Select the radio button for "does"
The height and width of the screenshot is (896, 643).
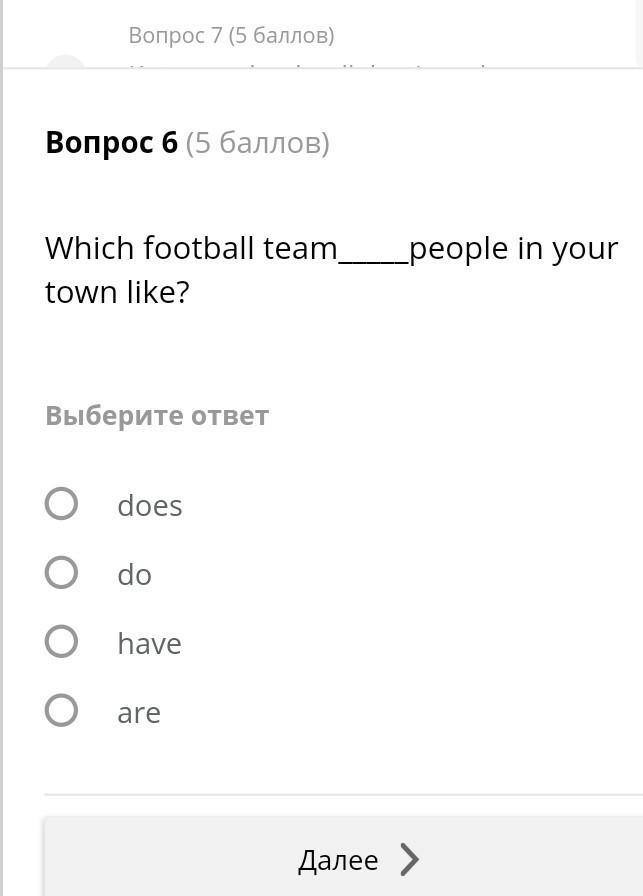61,503
